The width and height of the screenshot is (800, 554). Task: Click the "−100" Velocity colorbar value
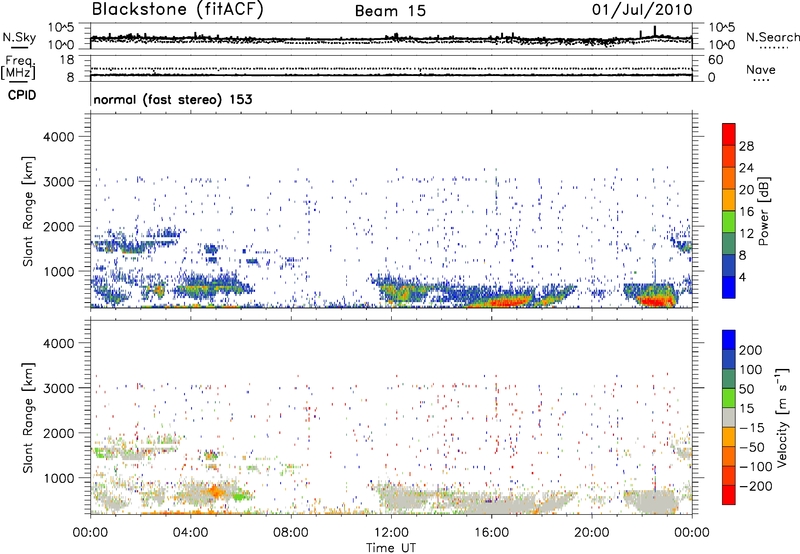pos(755,467)
